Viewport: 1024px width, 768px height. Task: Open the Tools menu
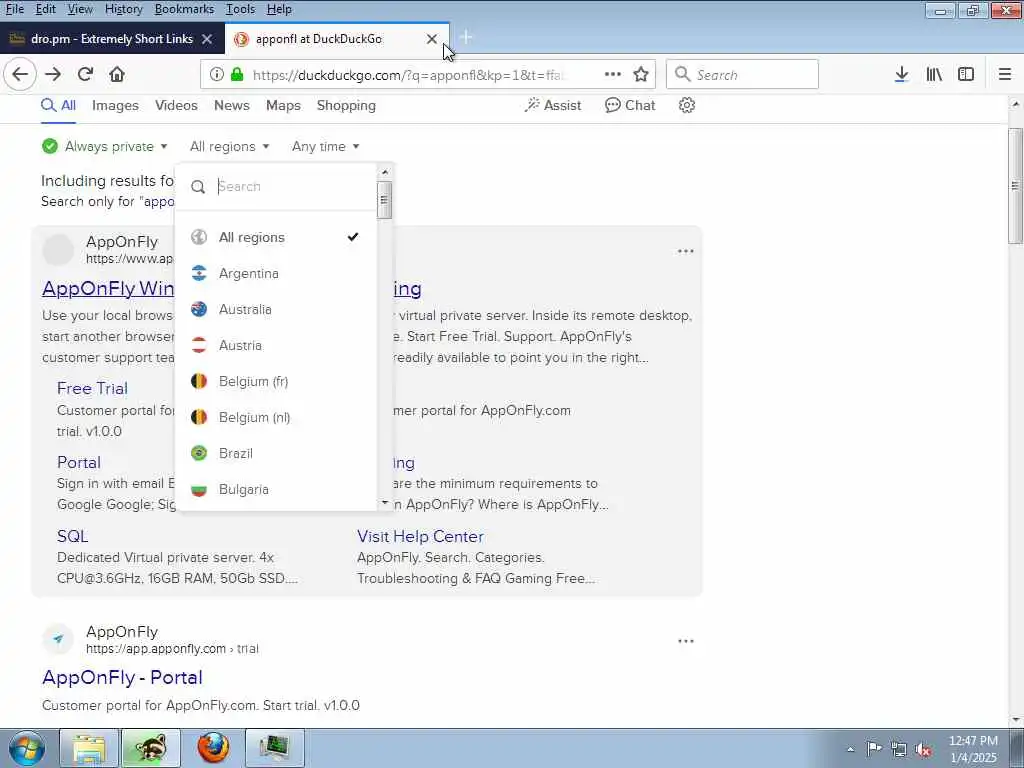240,9
